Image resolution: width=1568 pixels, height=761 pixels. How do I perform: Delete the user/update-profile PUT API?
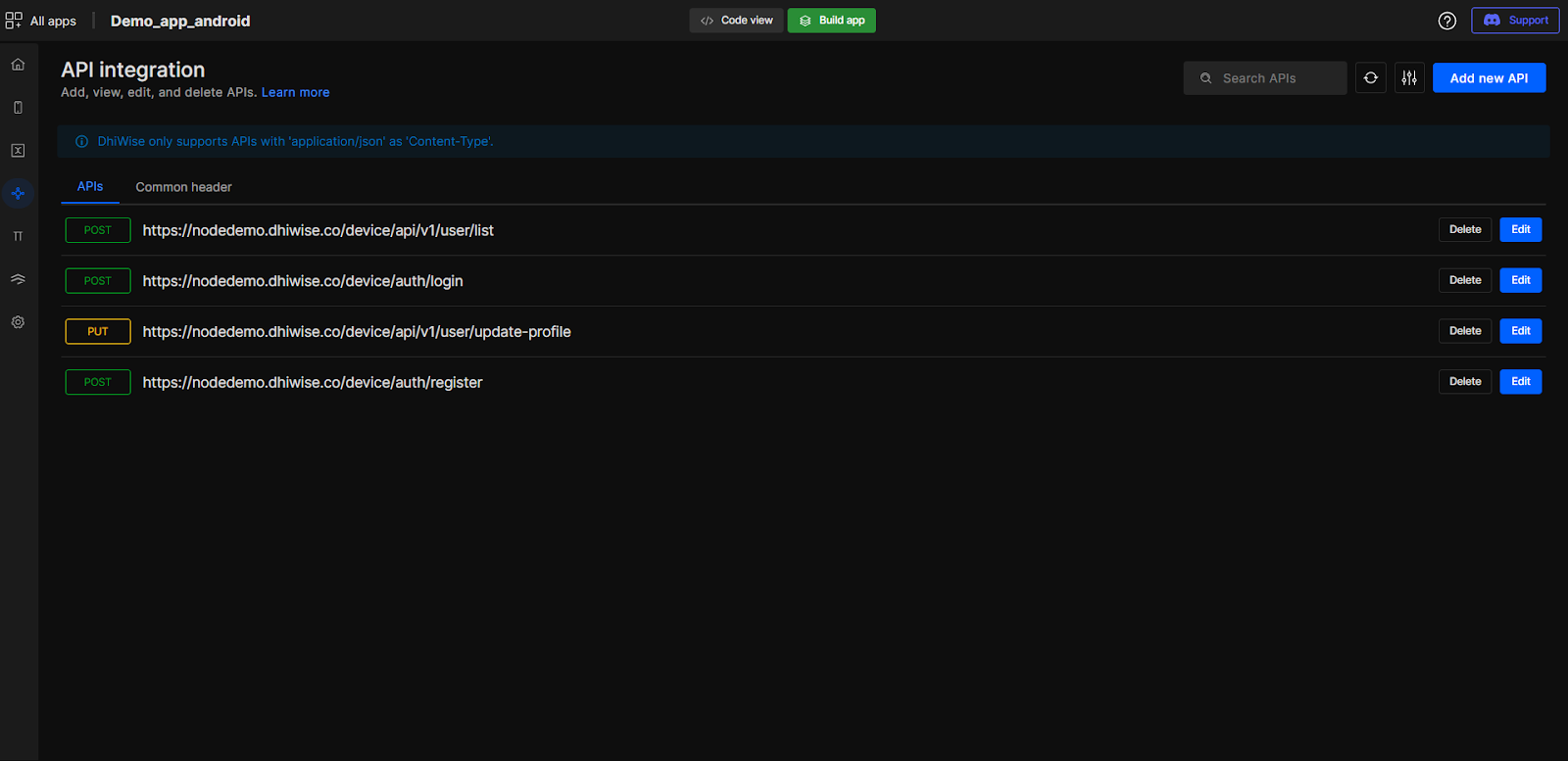(x=1464, y=331)
